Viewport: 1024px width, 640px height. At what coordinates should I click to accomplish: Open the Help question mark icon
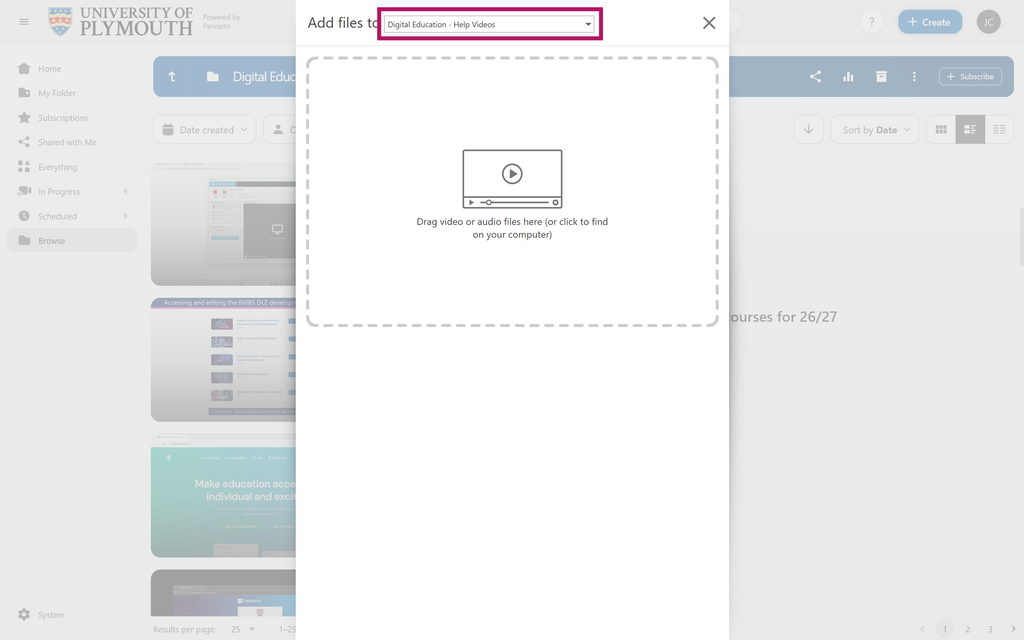coord(871,22)
